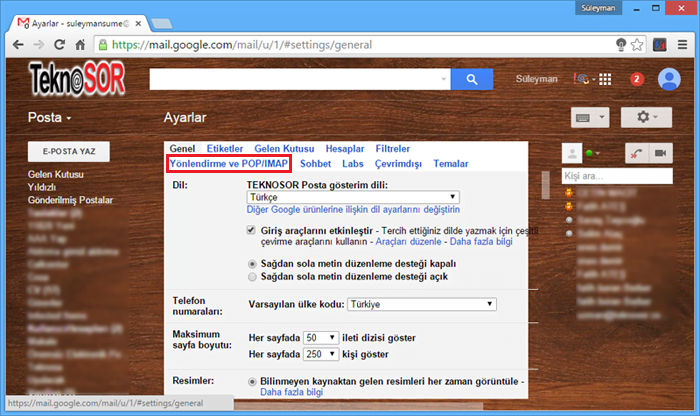Image resolution: width=700 pixels, height=416 pixels.
Task: Open the dropdown arrow beside the keyboard button
Action: (602, 117)
